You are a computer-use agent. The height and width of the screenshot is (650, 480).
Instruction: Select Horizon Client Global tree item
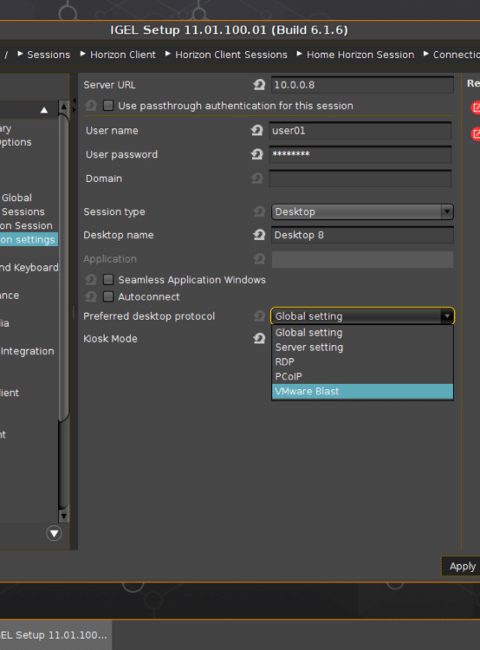click(x=16, y=198)
